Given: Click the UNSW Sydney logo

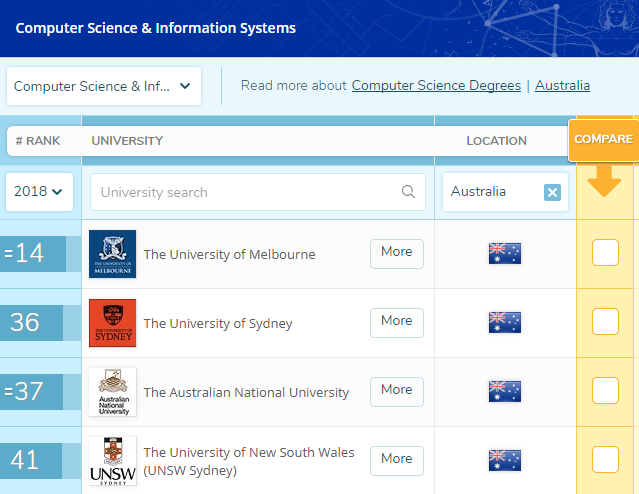Looking at the screenshot, I should click(x=112, y=460).
